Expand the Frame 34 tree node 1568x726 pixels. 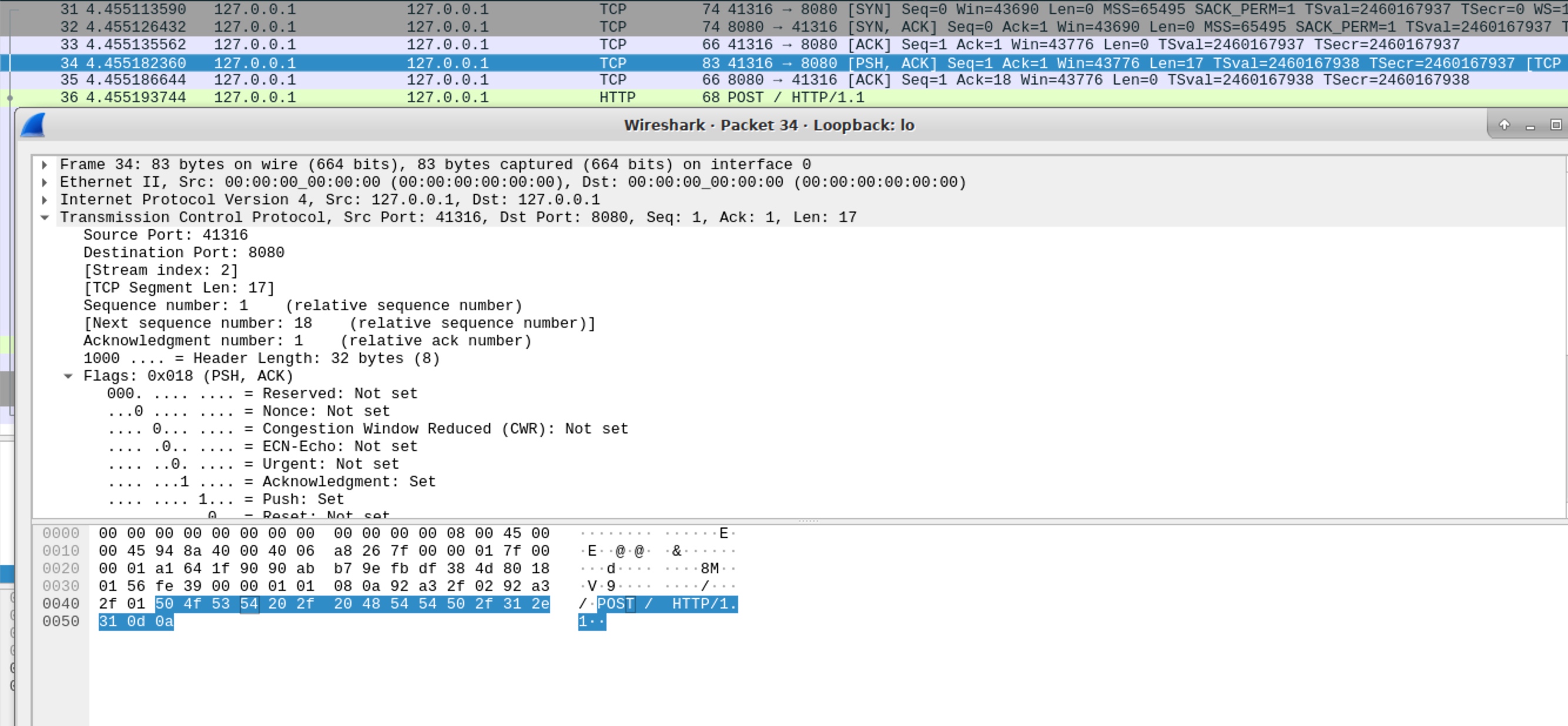[x=45, y=165]
